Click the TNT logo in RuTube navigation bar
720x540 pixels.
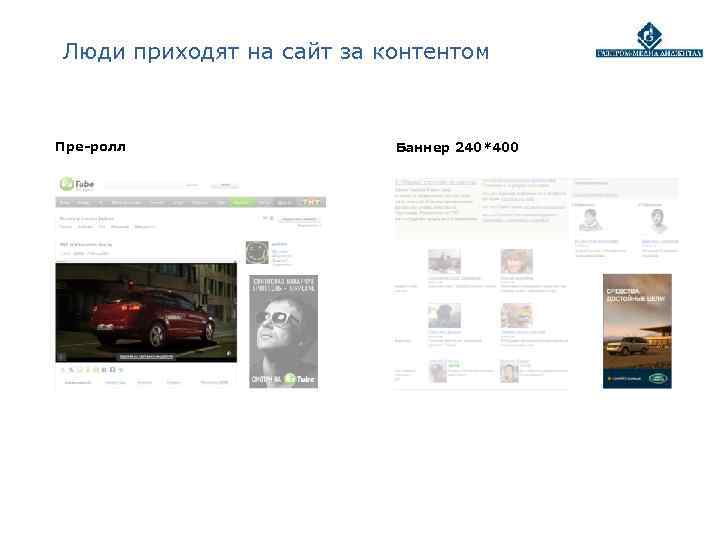tap(311, 202)
